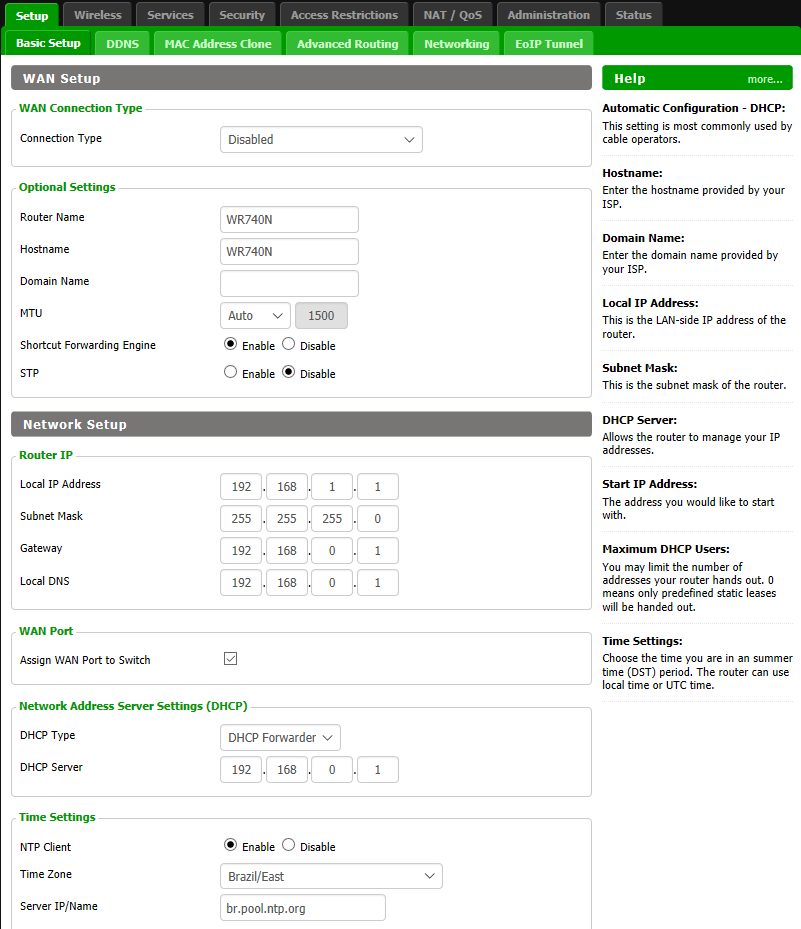801x929 pixels.
Task: Open the Services tab
Action: click(x=170, y=15)
